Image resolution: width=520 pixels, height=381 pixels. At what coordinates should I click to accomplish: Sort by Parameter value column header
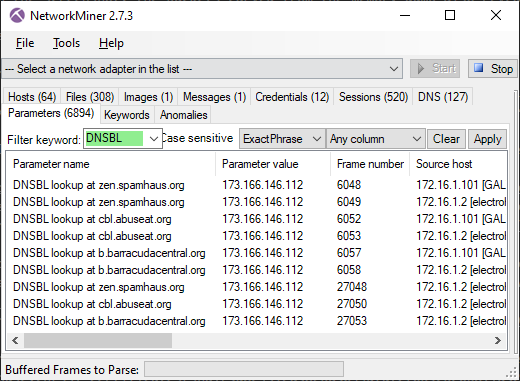point(273,164)
